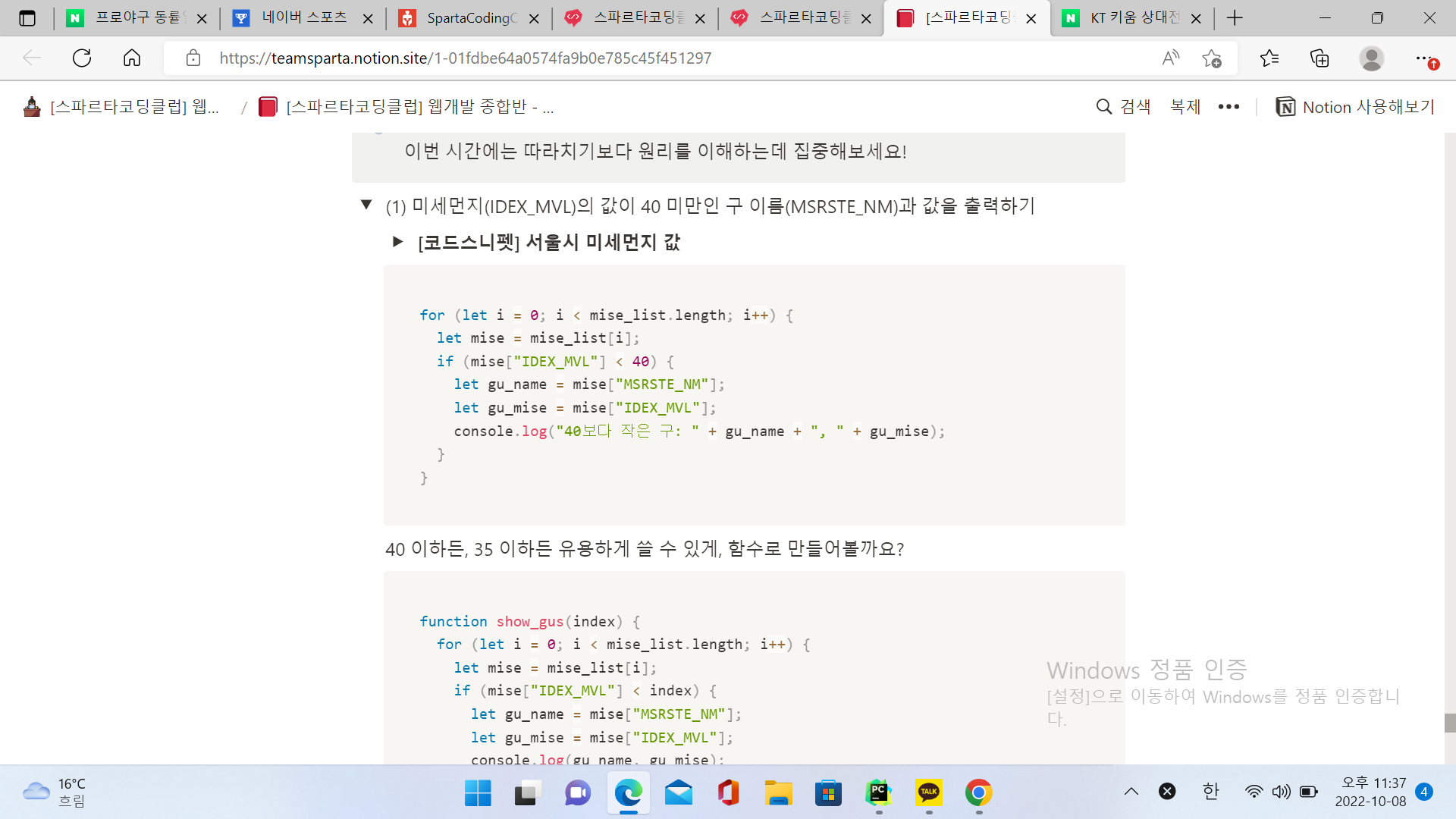Click the first for-loop code block
Image resolution: width=1456 pixels, height=819 pixels.
point(754,395)
